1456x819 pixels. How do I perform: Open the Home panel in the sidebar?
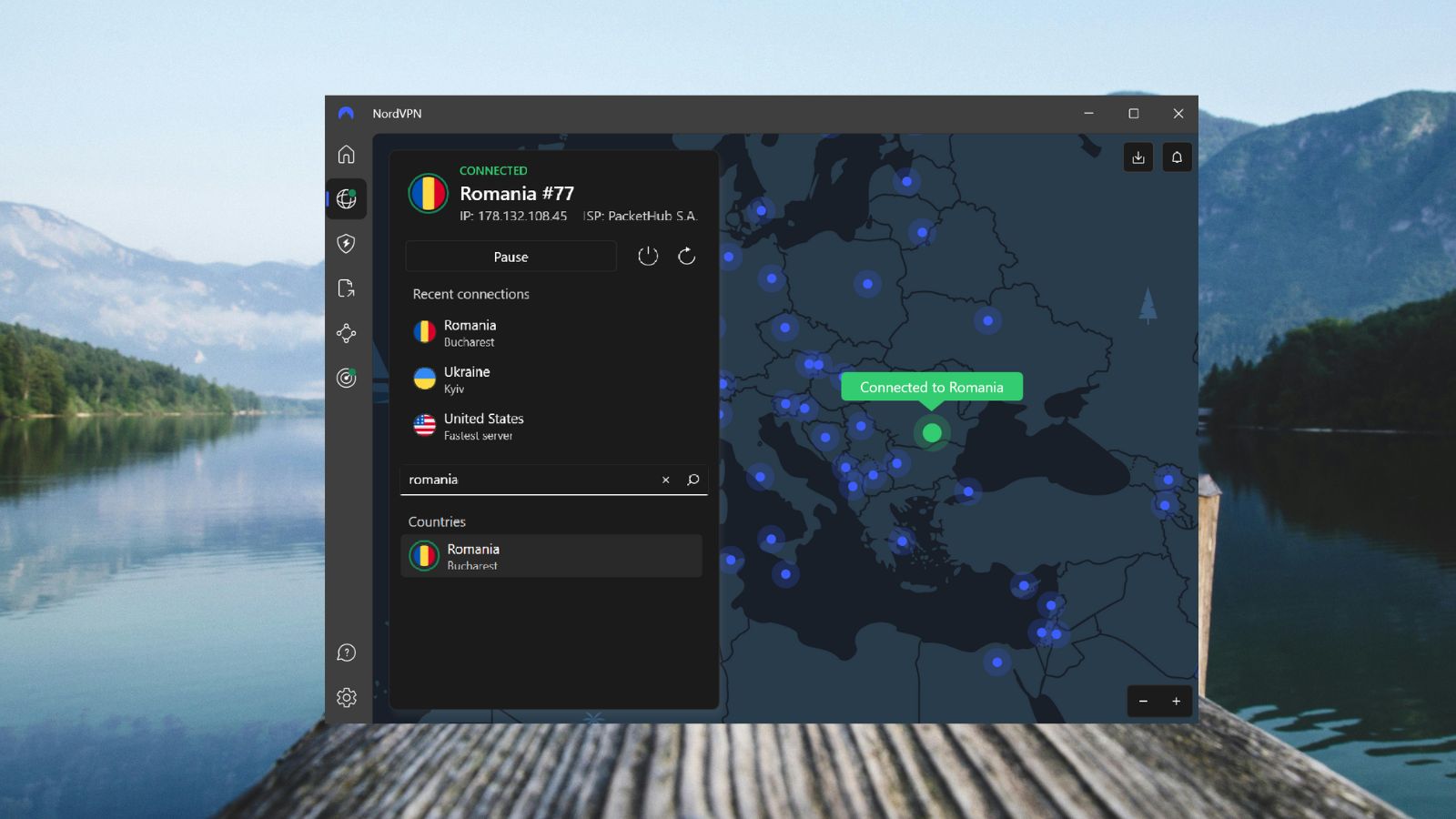[347, 155]
